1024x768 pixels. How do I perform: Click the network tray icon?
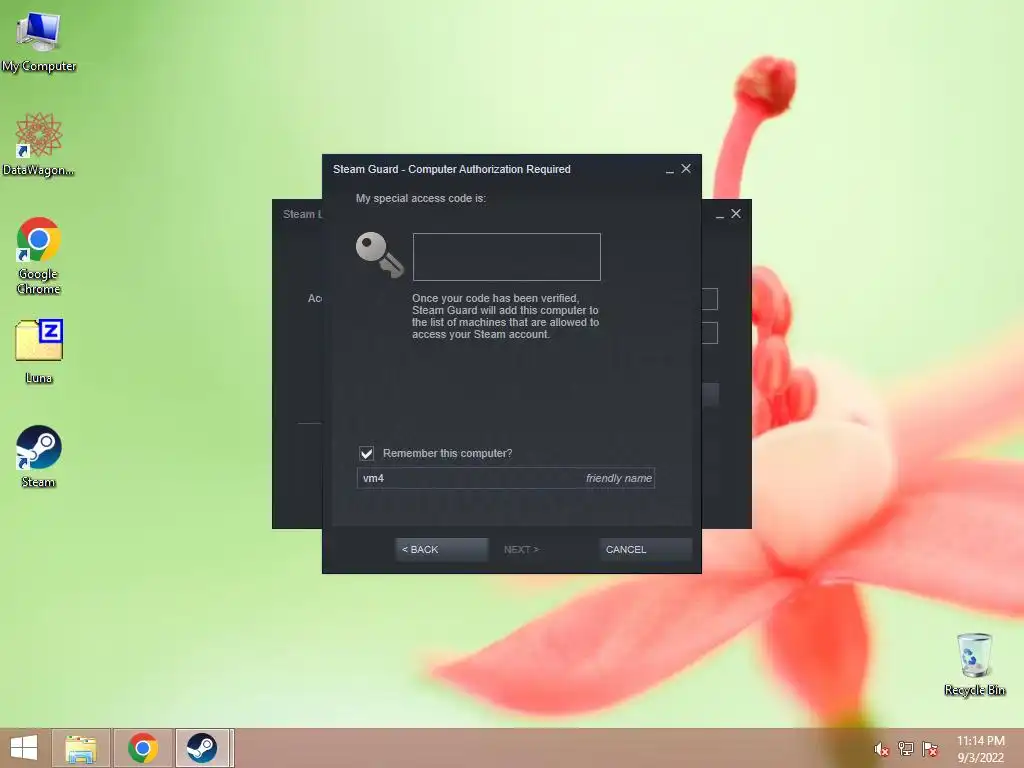click(906, 749)
